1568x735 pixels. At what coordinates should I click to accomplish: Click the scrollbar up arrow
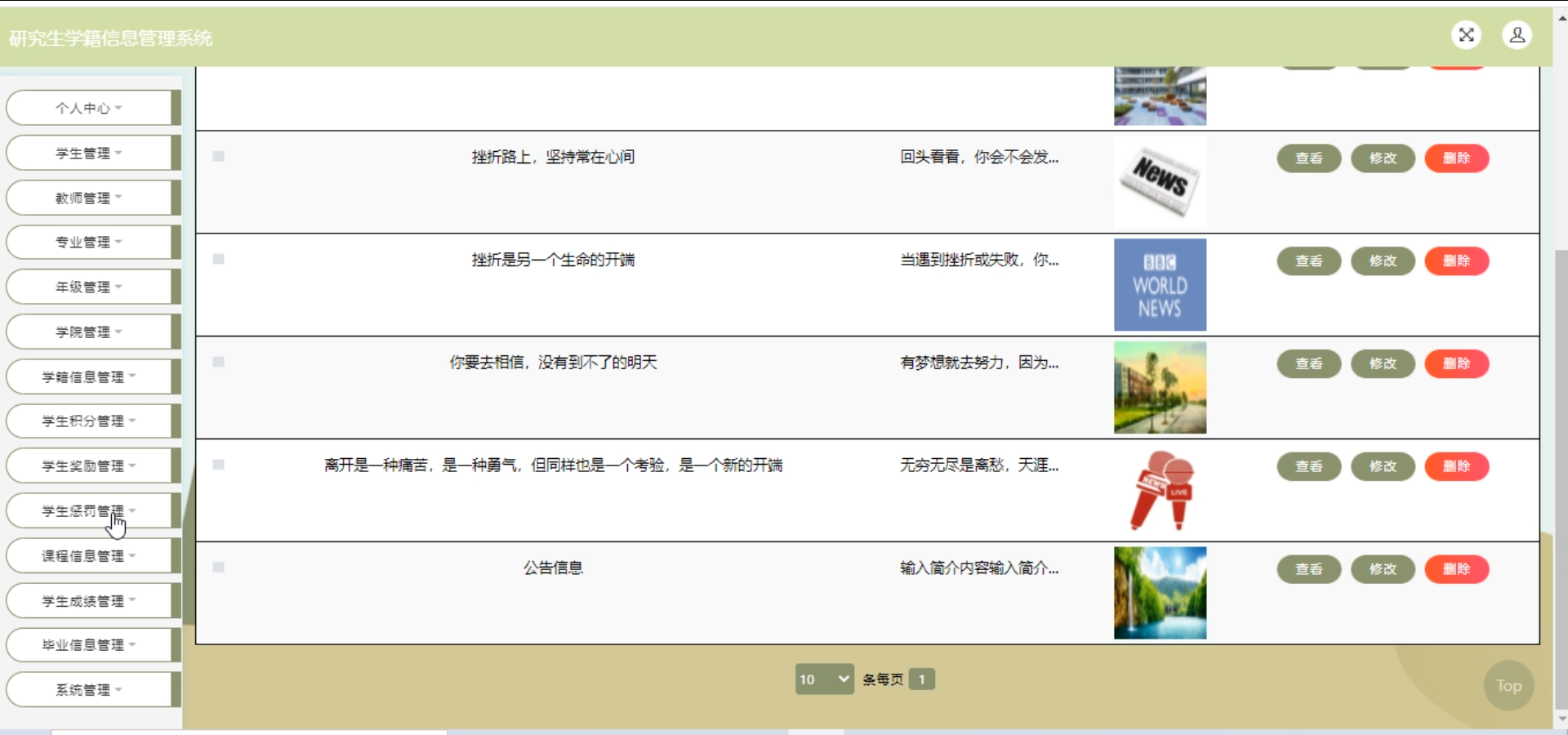pyautogui.click(x=1561, y=16)
